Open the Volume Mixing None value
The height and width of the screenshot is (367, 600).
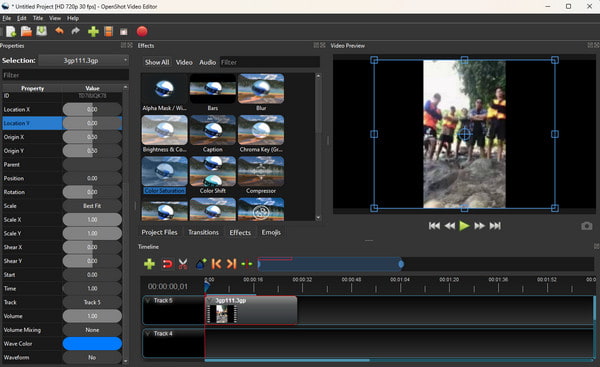[x=92, y=330]
